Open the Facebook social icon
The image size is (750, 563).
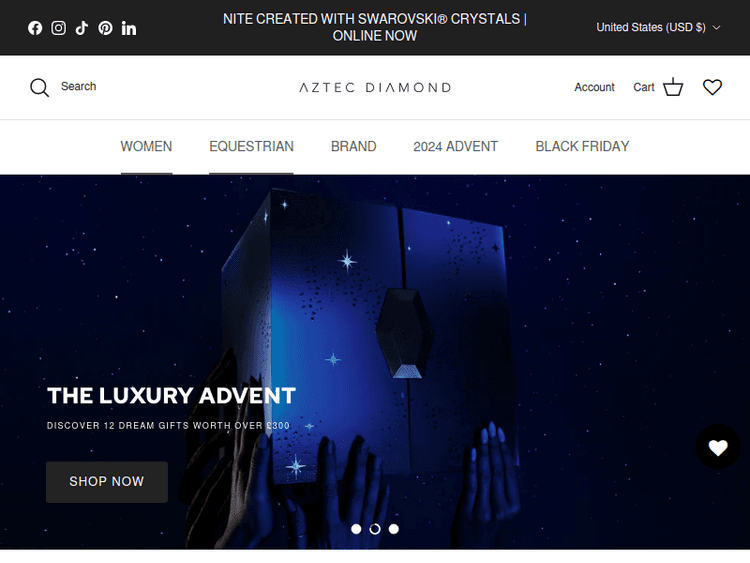pos(35,28)
